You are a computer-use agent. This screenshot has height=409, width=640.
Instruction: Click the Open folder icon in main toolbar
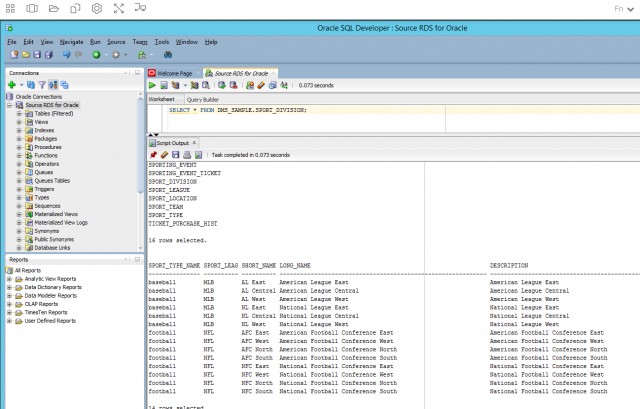click(26, 54)
